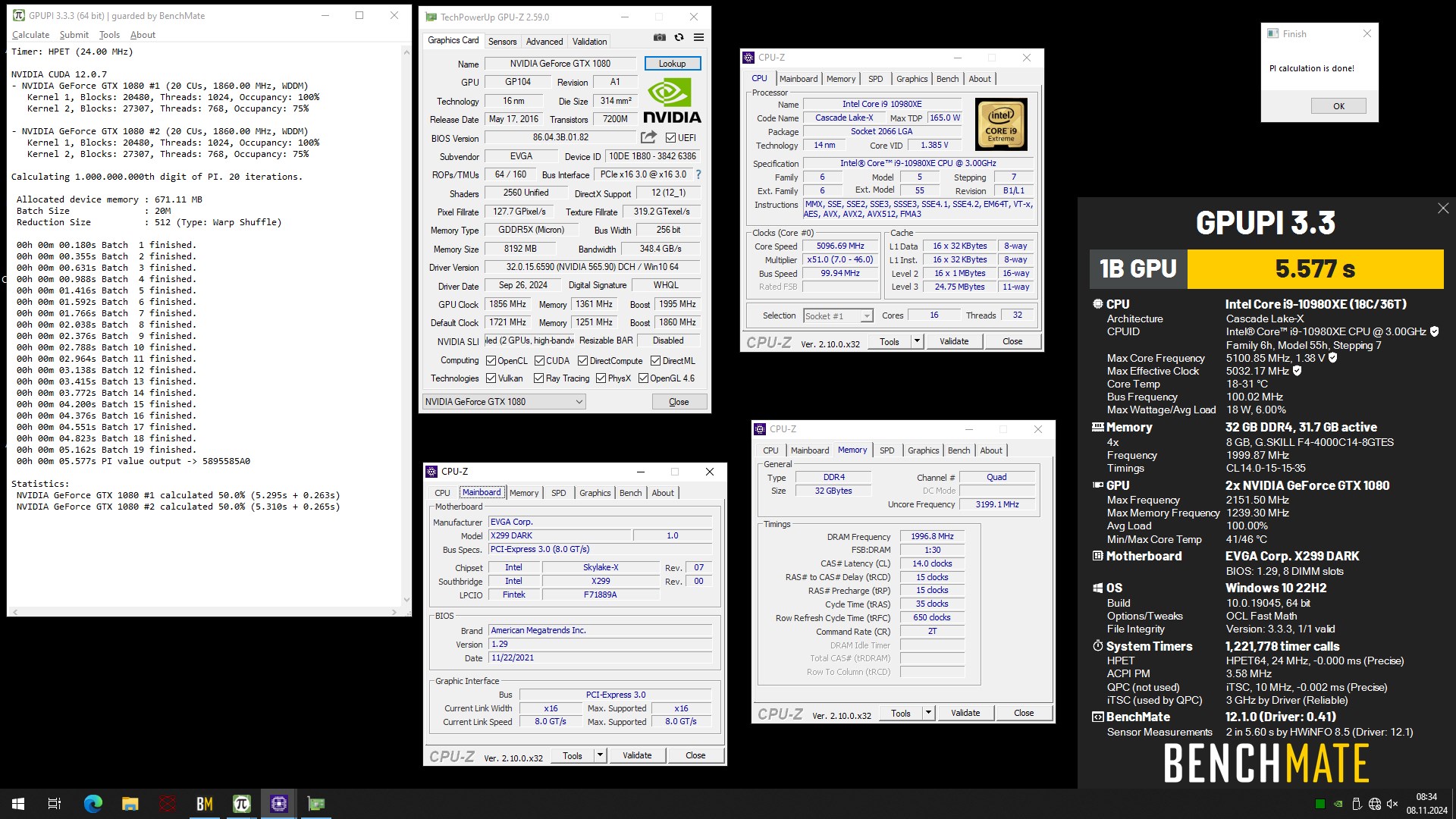1456x819 pixels.
Task: Open About menu in GPUPI
Action: [x=143, y=35]
